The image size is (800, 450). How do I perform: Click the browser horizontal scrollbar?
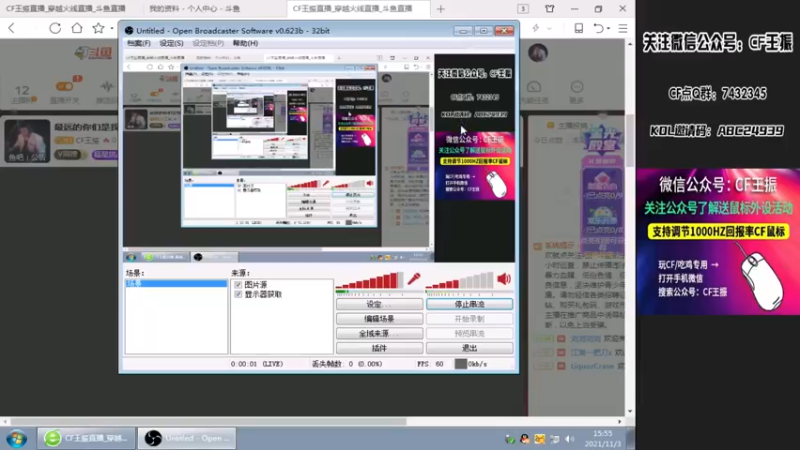coord(208,422)
